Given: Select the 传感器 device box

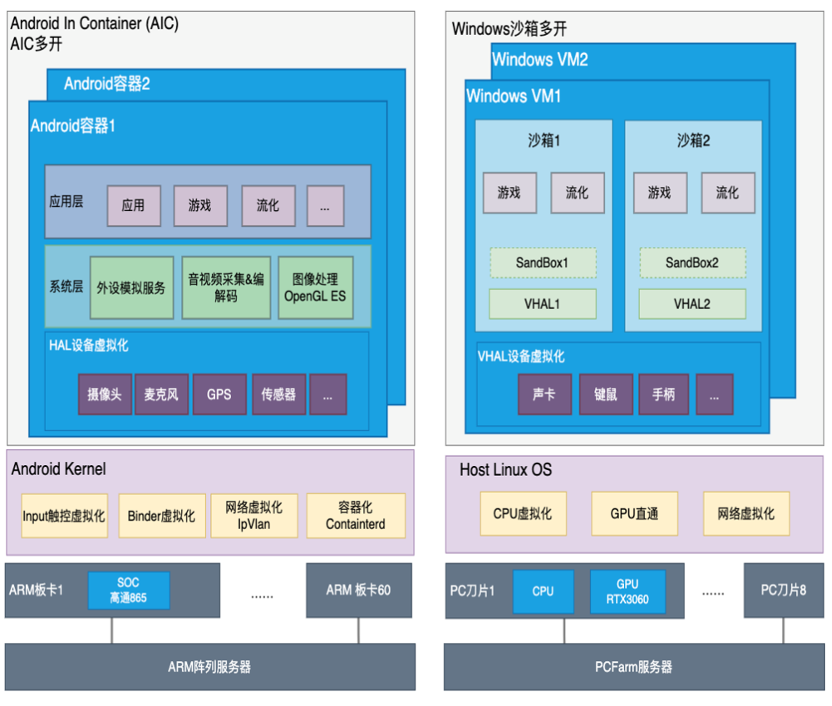Looking at the screenshot, I should [278, 394].
